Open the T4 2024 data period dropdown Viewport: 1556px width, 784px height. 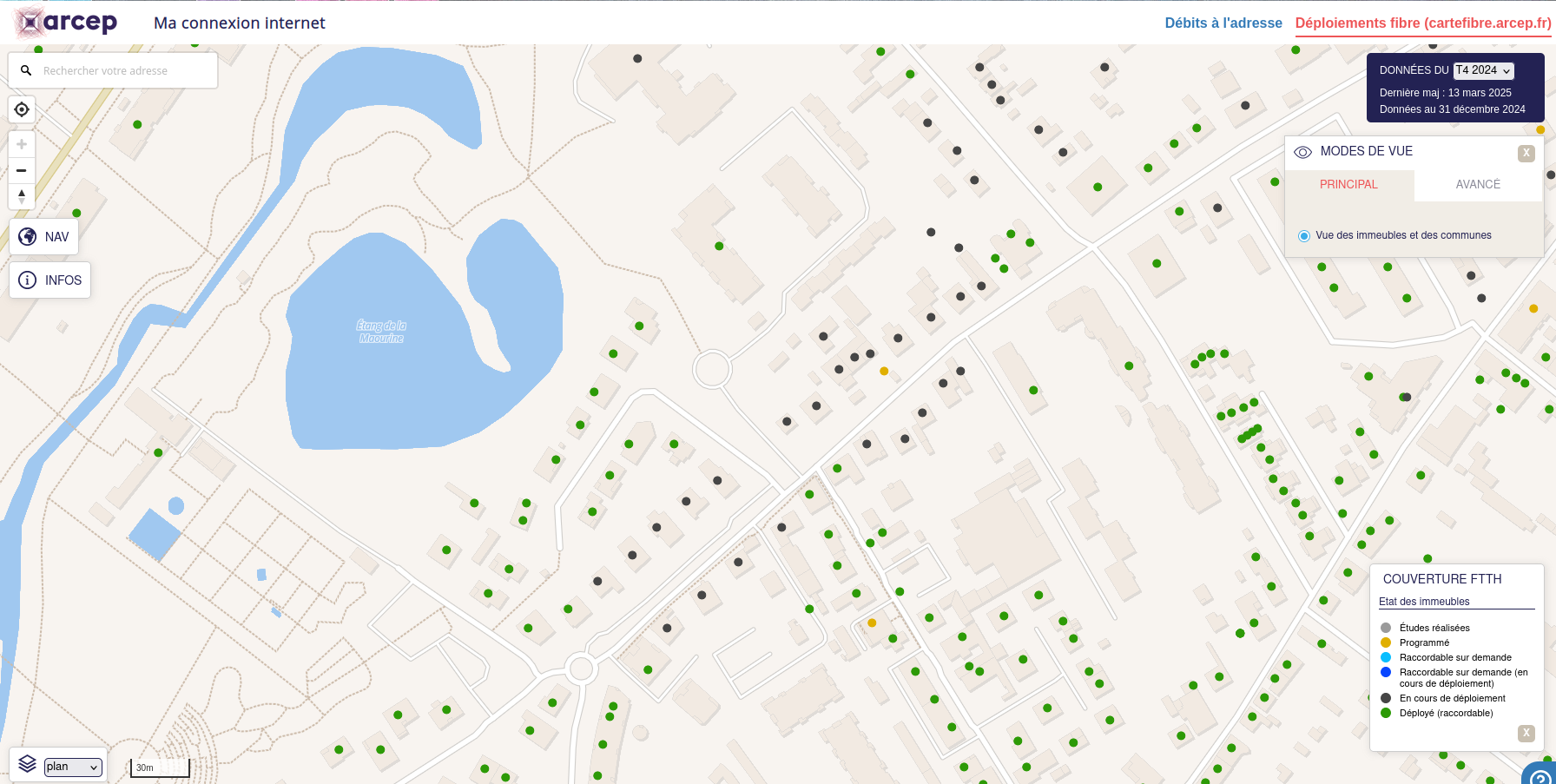point(1483,70)
